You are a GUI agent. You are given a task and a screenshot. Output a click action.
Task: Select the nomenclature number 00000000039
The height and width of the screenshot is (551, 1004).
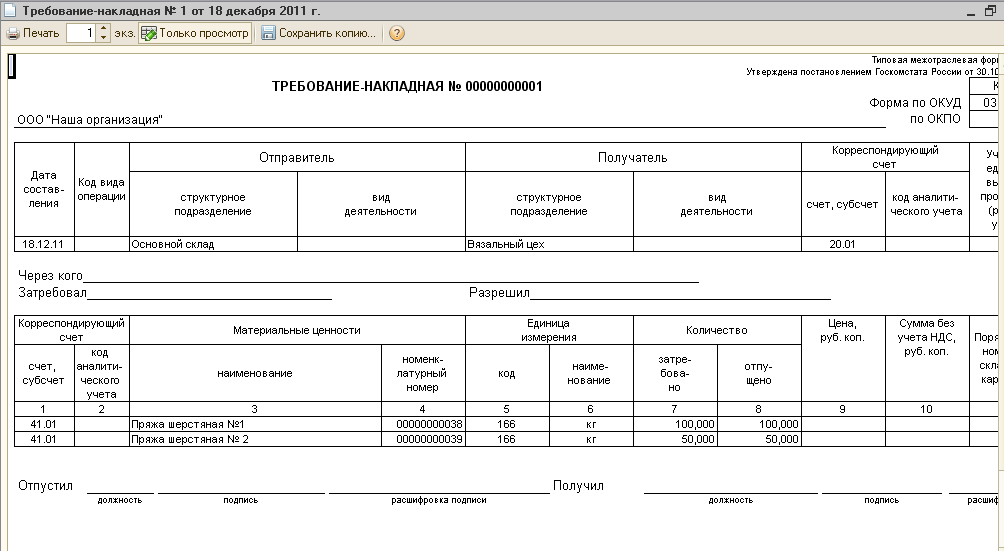(423, 439)
